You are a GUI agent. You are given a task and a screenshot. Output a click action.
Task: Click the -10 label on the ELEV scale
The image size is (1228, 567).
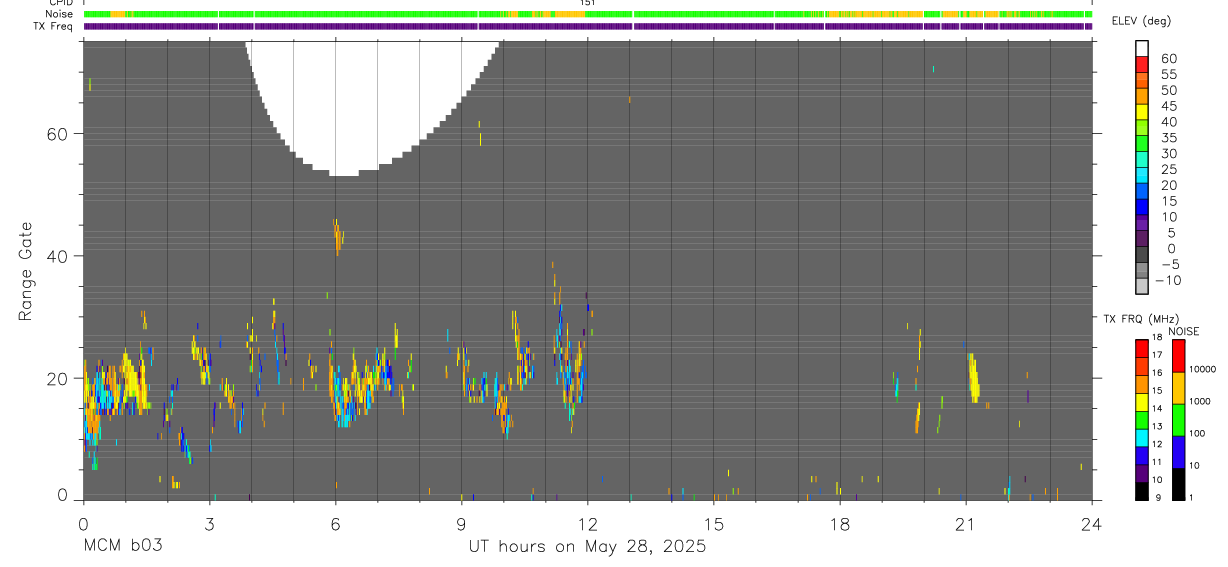pyautogui.click(x=1168, y=280)
